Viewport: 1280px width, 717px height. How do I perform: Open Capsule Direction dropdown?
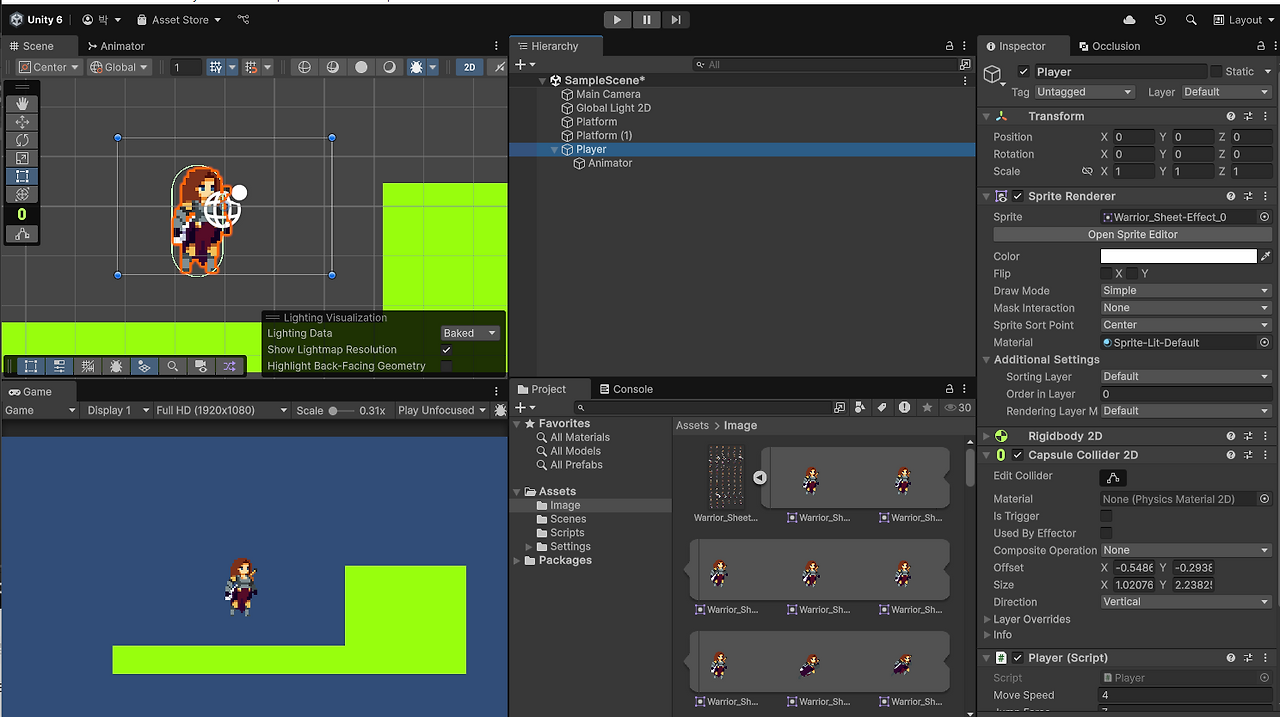1186,602
